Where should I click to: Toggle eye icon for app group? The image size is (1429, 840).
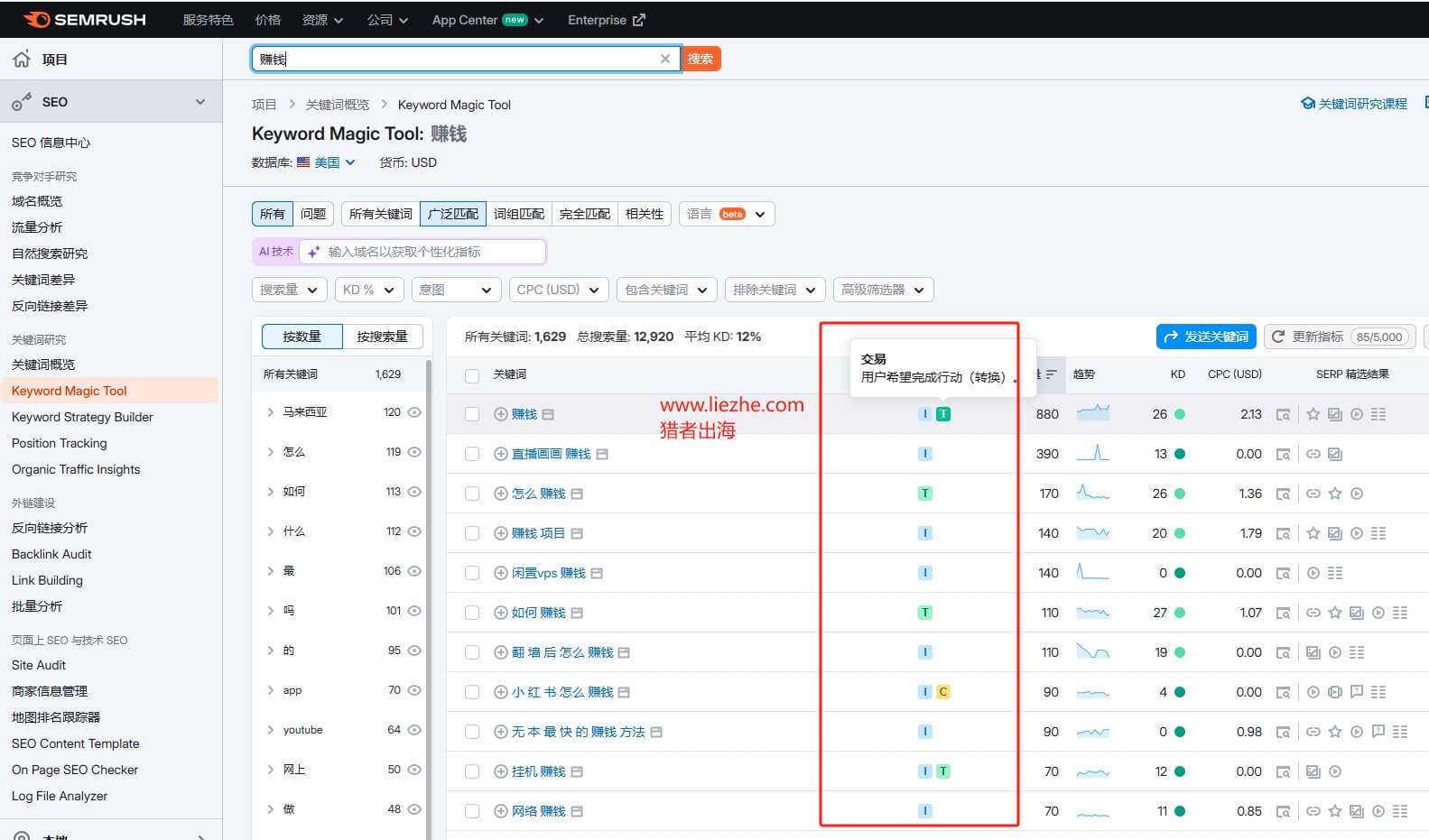414,690
